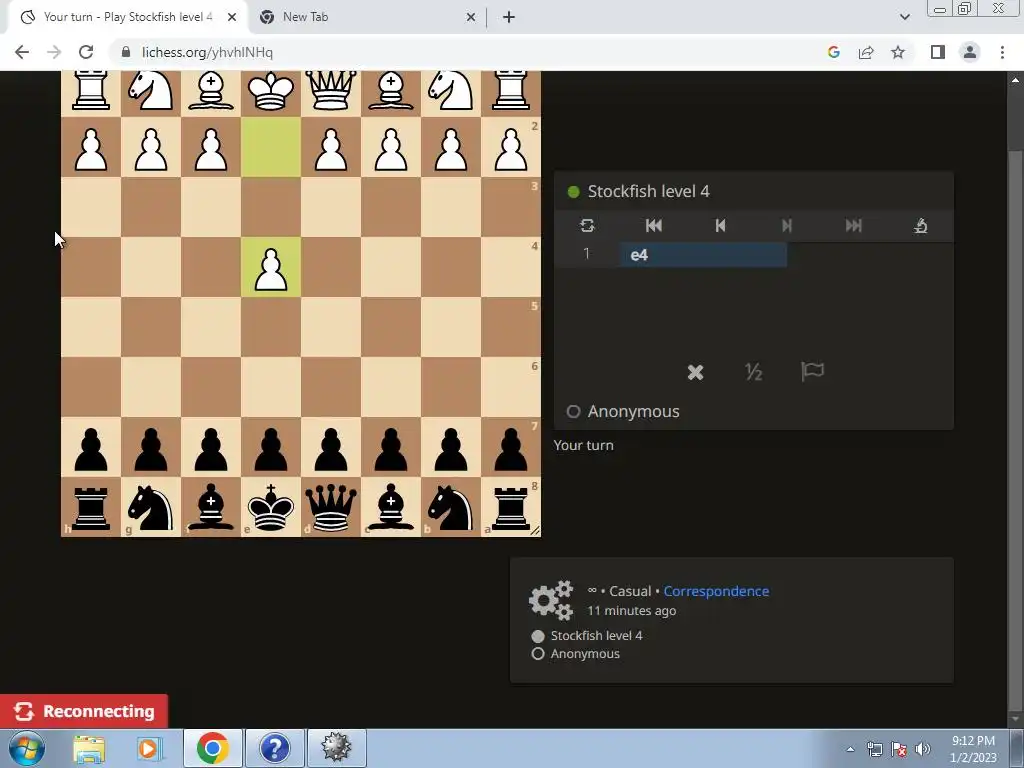Step back to the previous move

point(720,226)
